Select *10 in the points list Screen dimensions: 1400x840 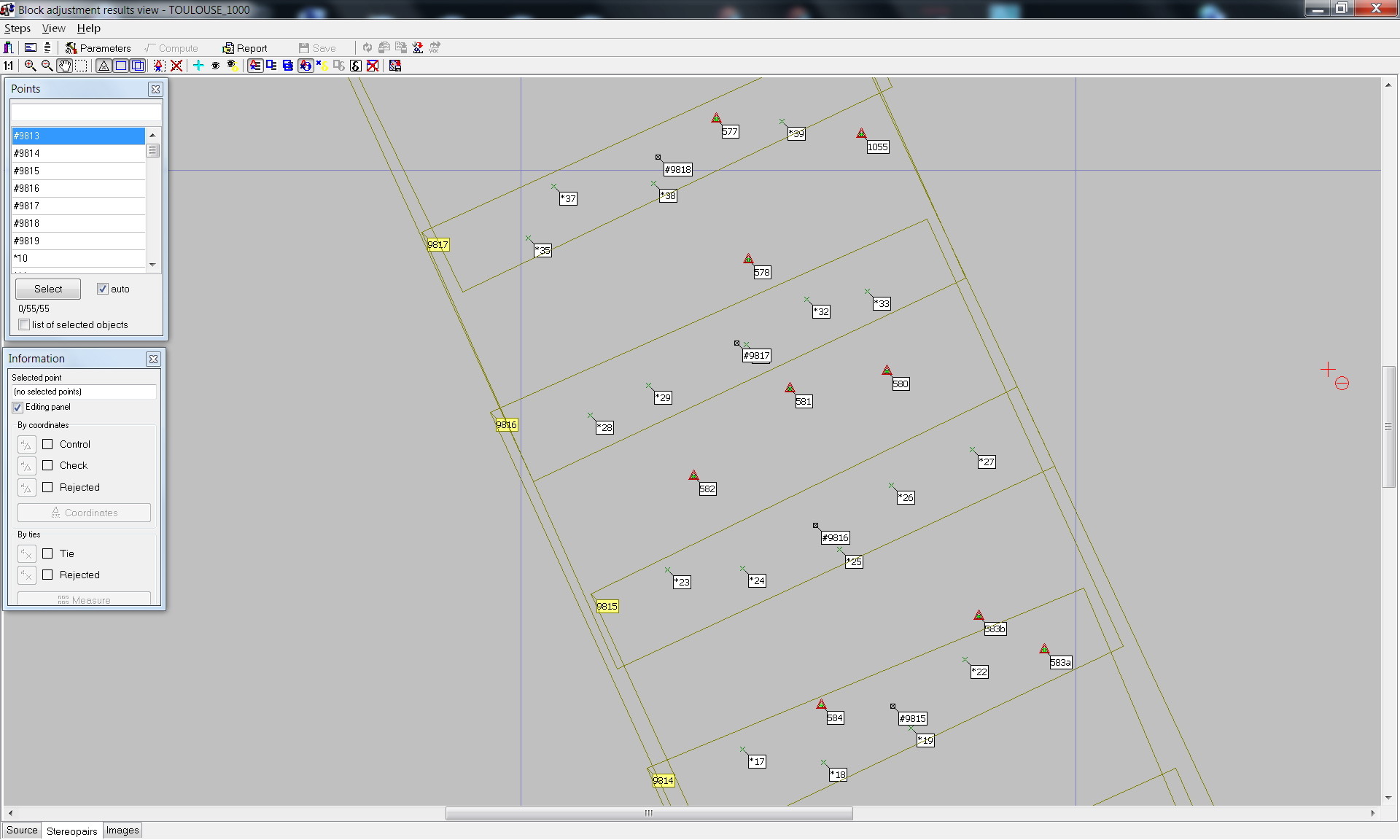click(x=78, y=258)
